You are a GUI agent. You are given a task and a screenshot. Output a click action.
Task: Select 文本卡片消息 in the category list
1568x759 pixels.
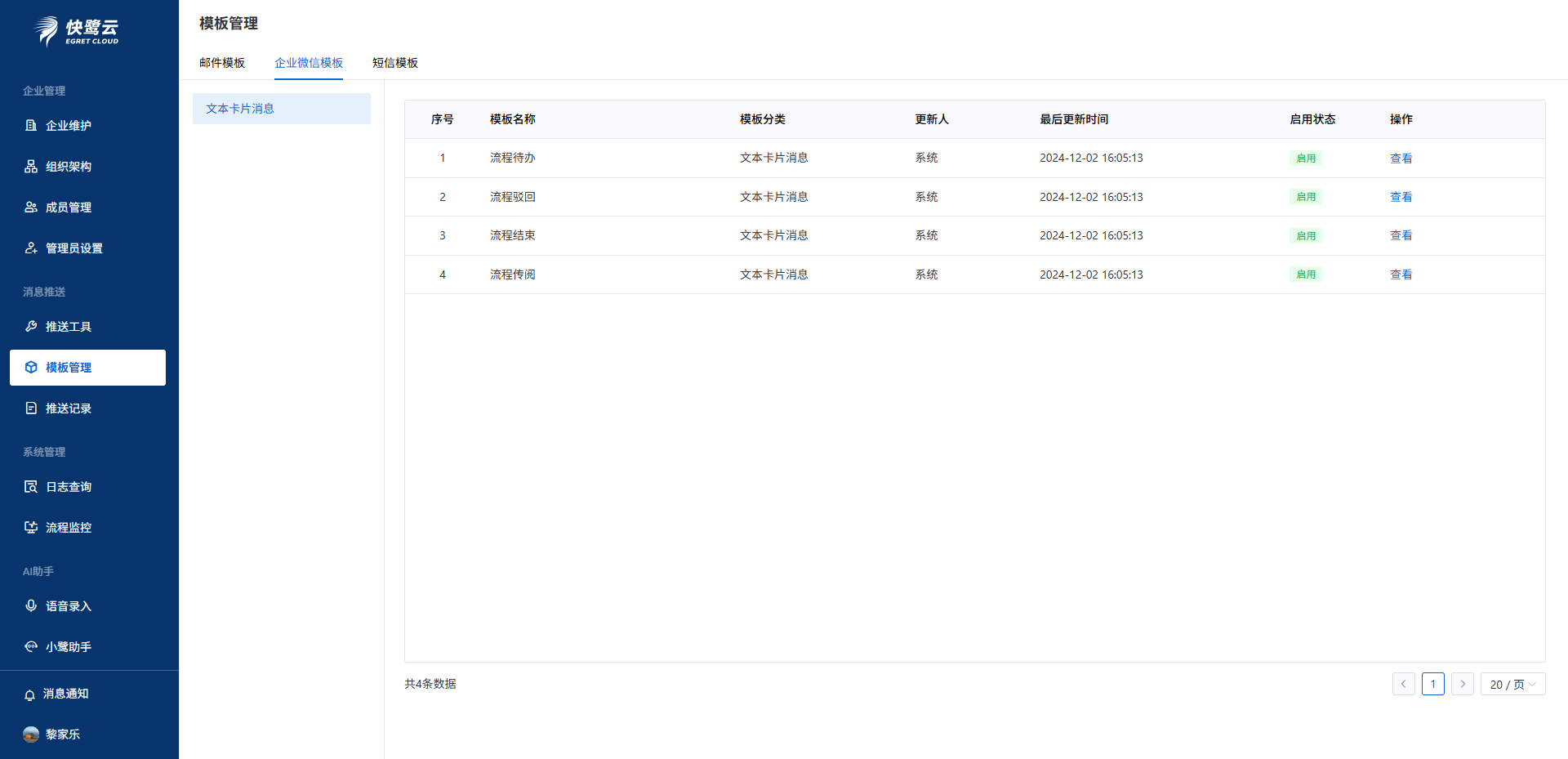click(240, 109)
